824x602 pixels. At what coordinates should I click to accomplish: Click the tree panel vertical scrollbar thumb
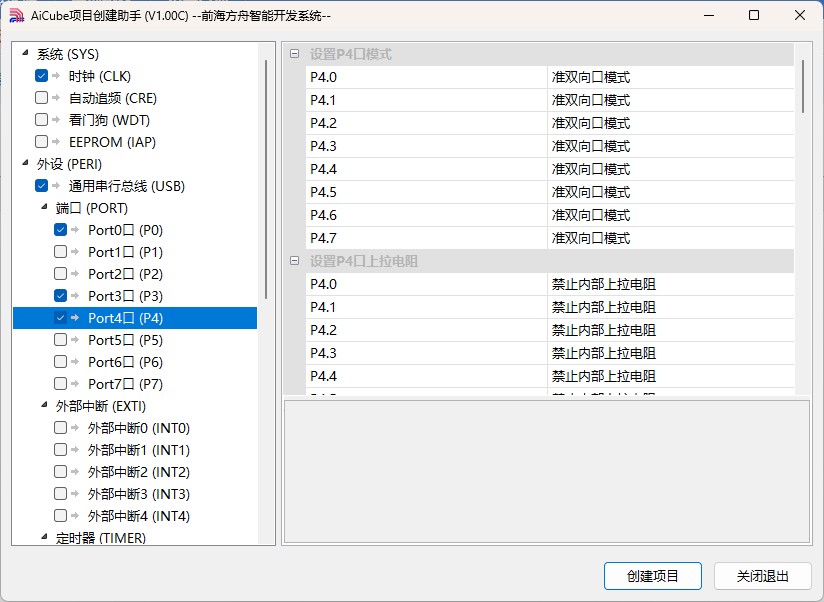(x=266, y=179)
